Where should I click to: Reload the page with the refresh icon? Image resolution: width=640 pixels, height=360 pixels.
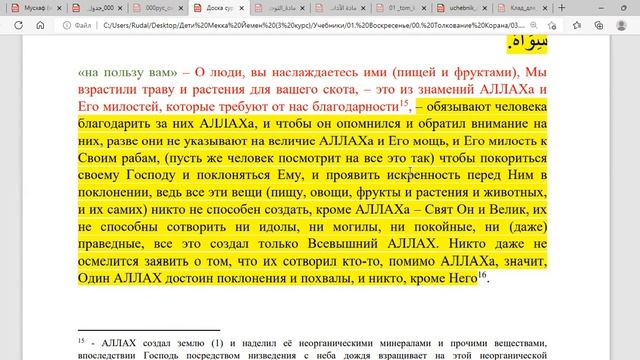coord(18,25)
